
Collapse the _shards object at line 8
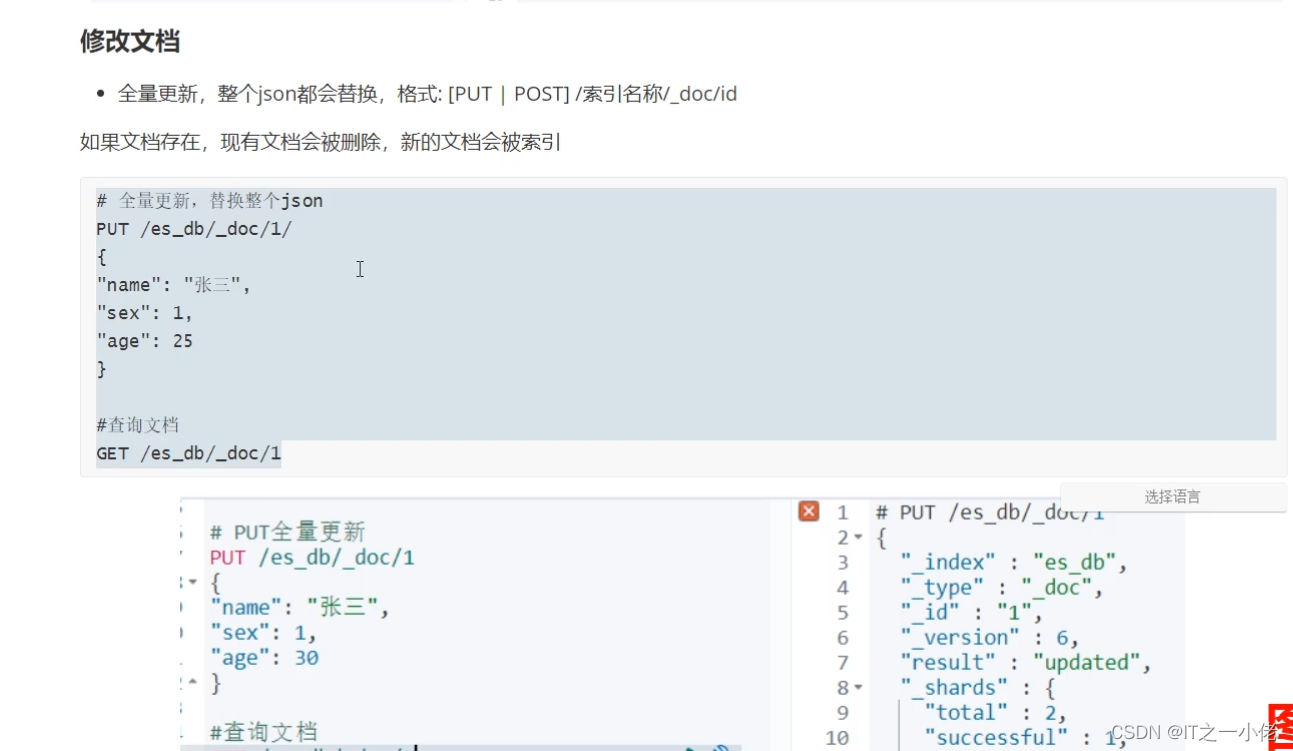click(x=858, y=687)
